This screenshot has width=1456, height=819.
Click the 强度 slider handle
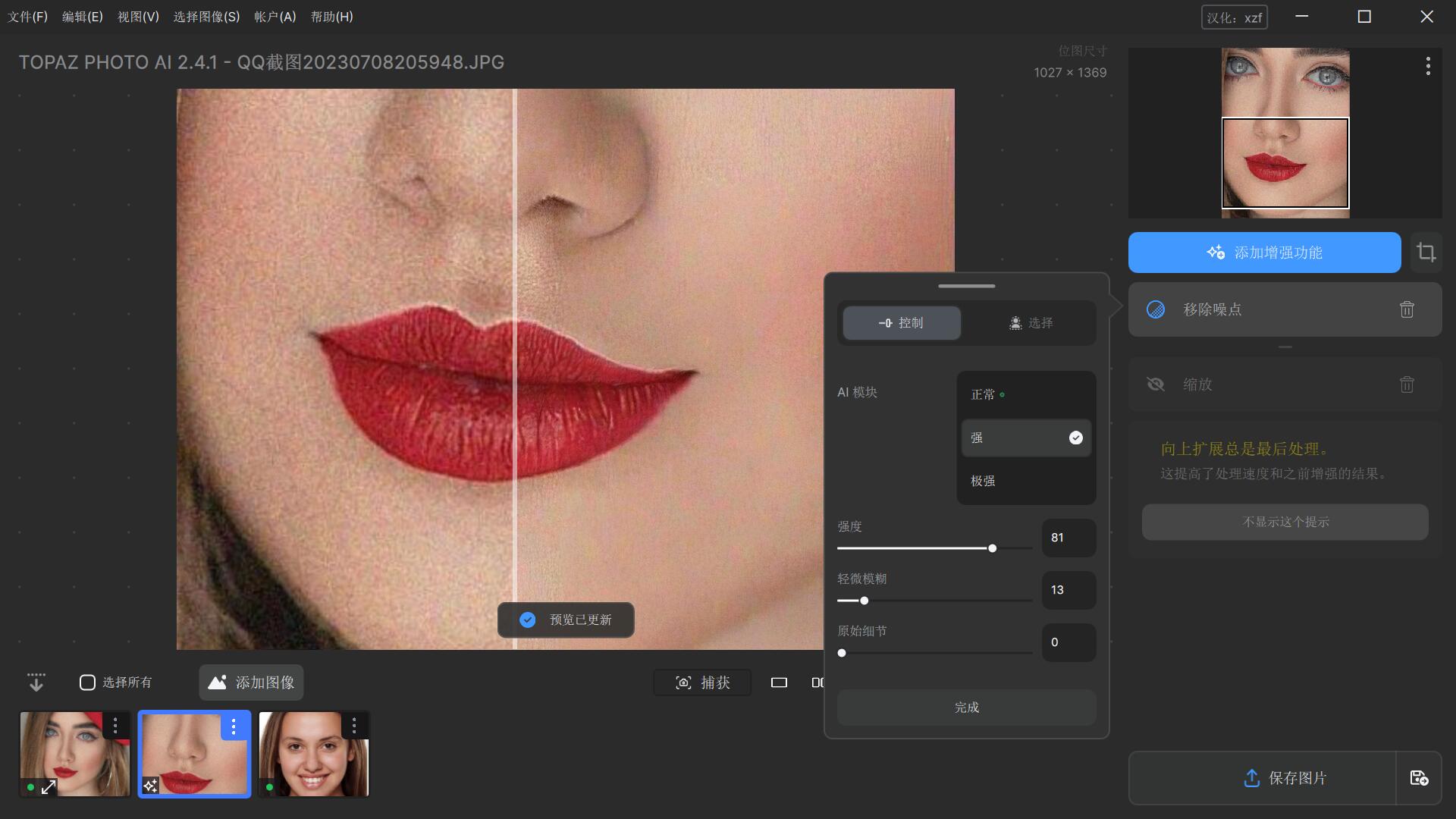[992, 548]
